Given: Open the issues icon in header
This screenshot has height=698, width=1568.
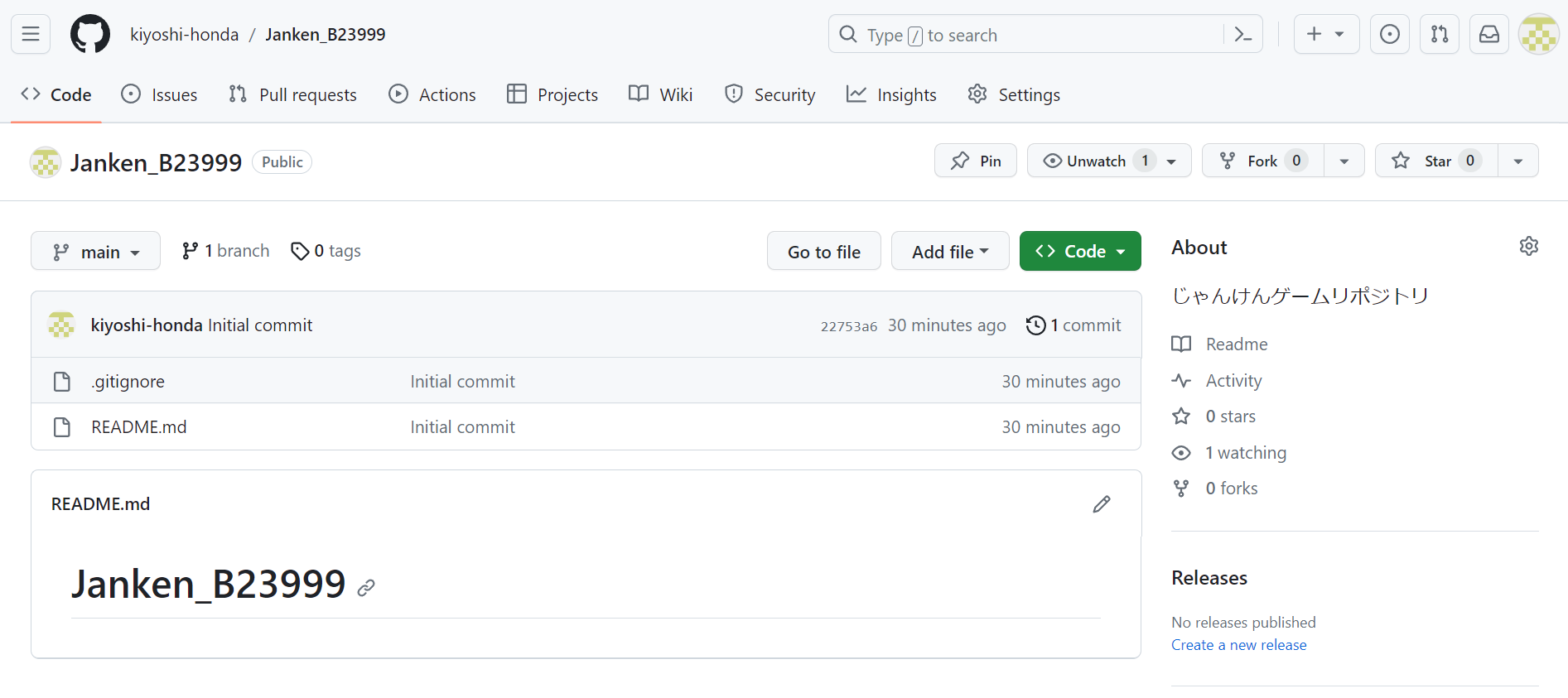Looking at the screenshot, I should click(1389, 34).
